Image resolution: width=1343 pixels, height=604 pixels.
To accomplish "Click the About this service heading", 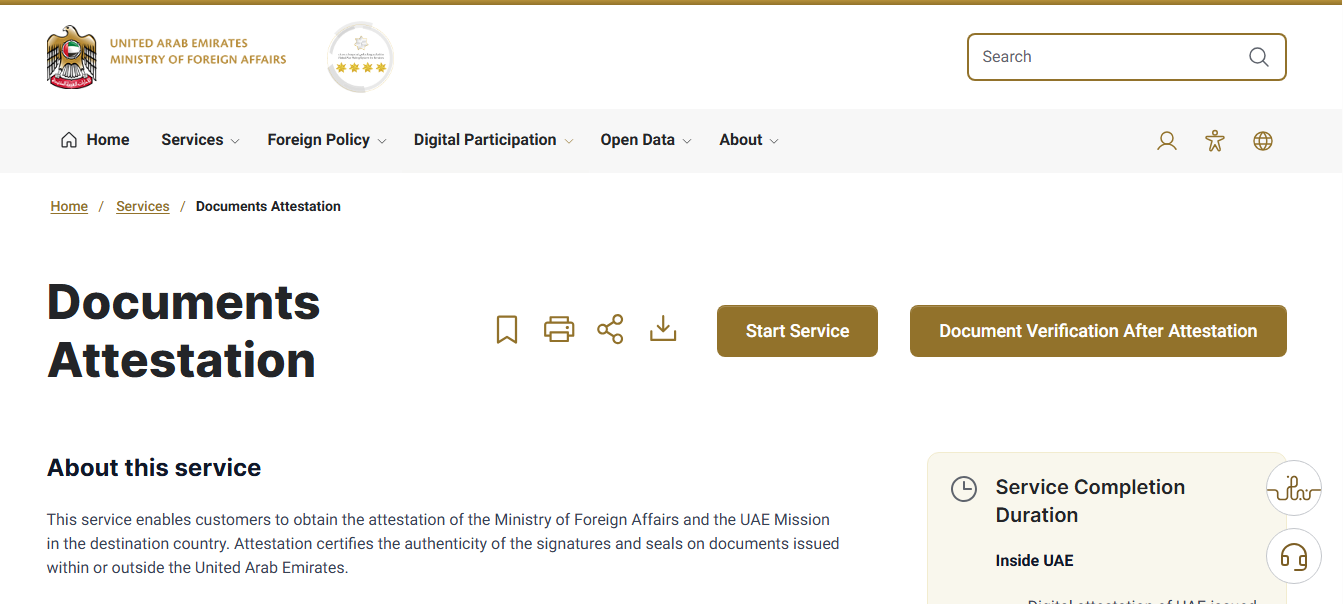I will pyautogui.click(x=154, y=467).
